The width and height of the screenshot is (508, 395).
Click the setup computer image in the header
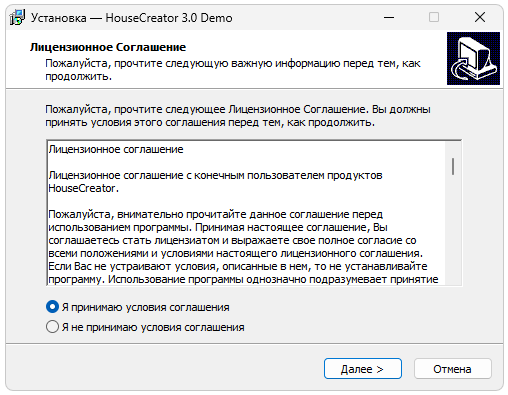point(473,58)
